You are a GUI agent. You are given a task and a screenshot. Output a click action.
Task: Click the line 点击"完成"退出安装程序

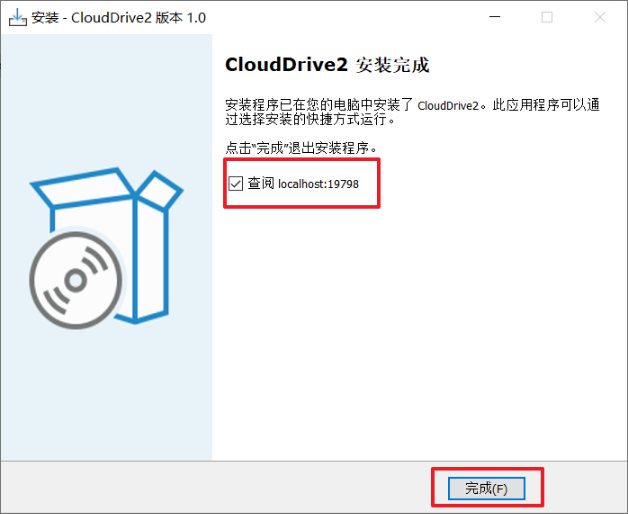point(301,148)
